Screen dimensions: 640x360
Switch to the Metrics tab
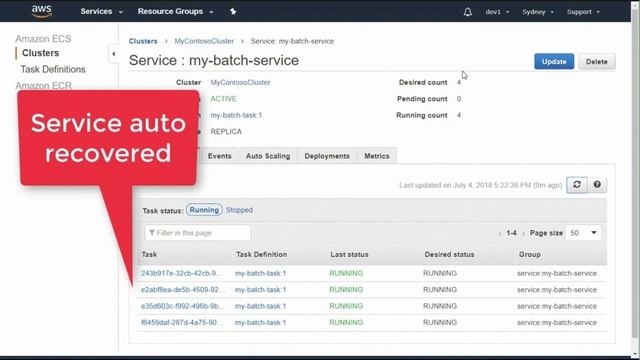tap(377, 156)
